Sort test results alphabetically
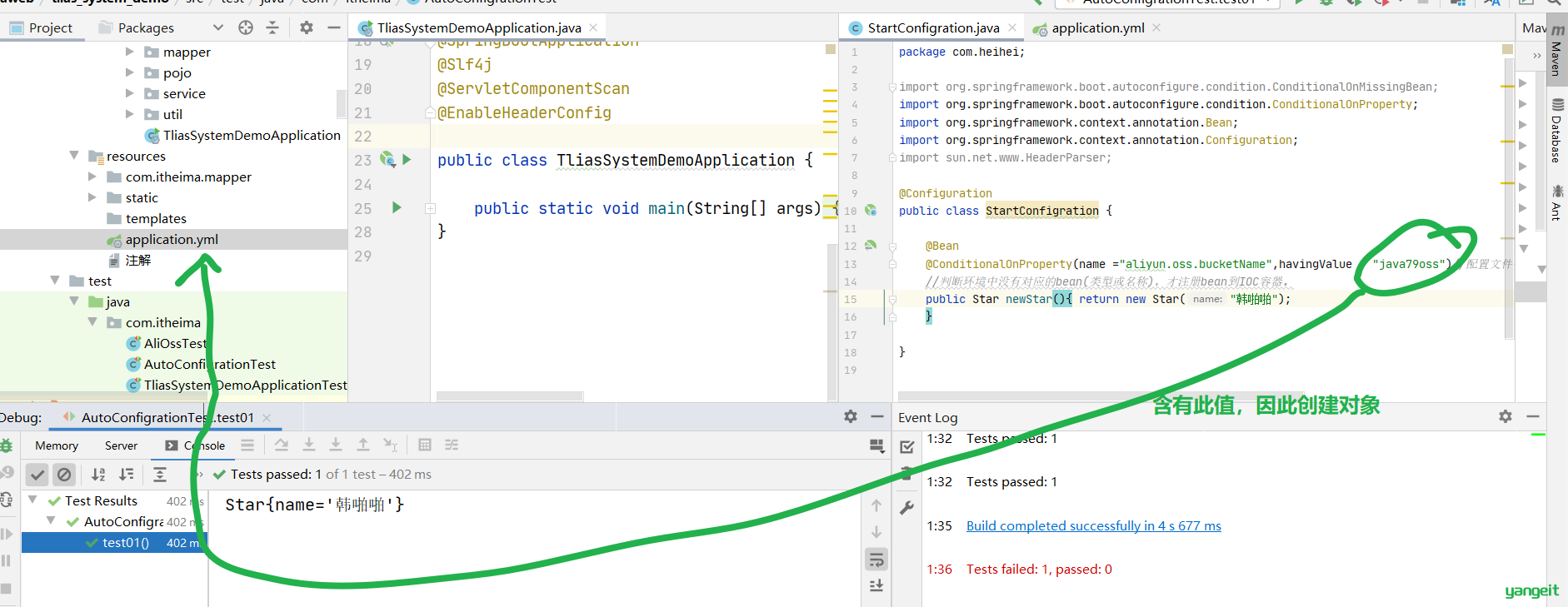Viewport: 1568px width, 607px height. click(98, 475)
